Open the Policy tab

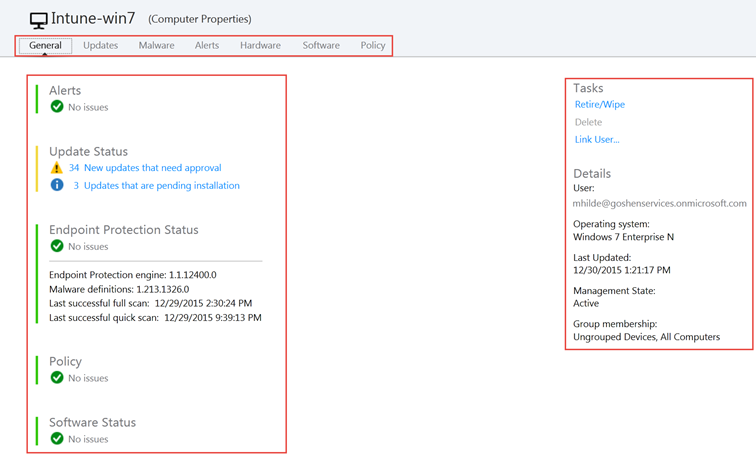click(x=373, y=45)
